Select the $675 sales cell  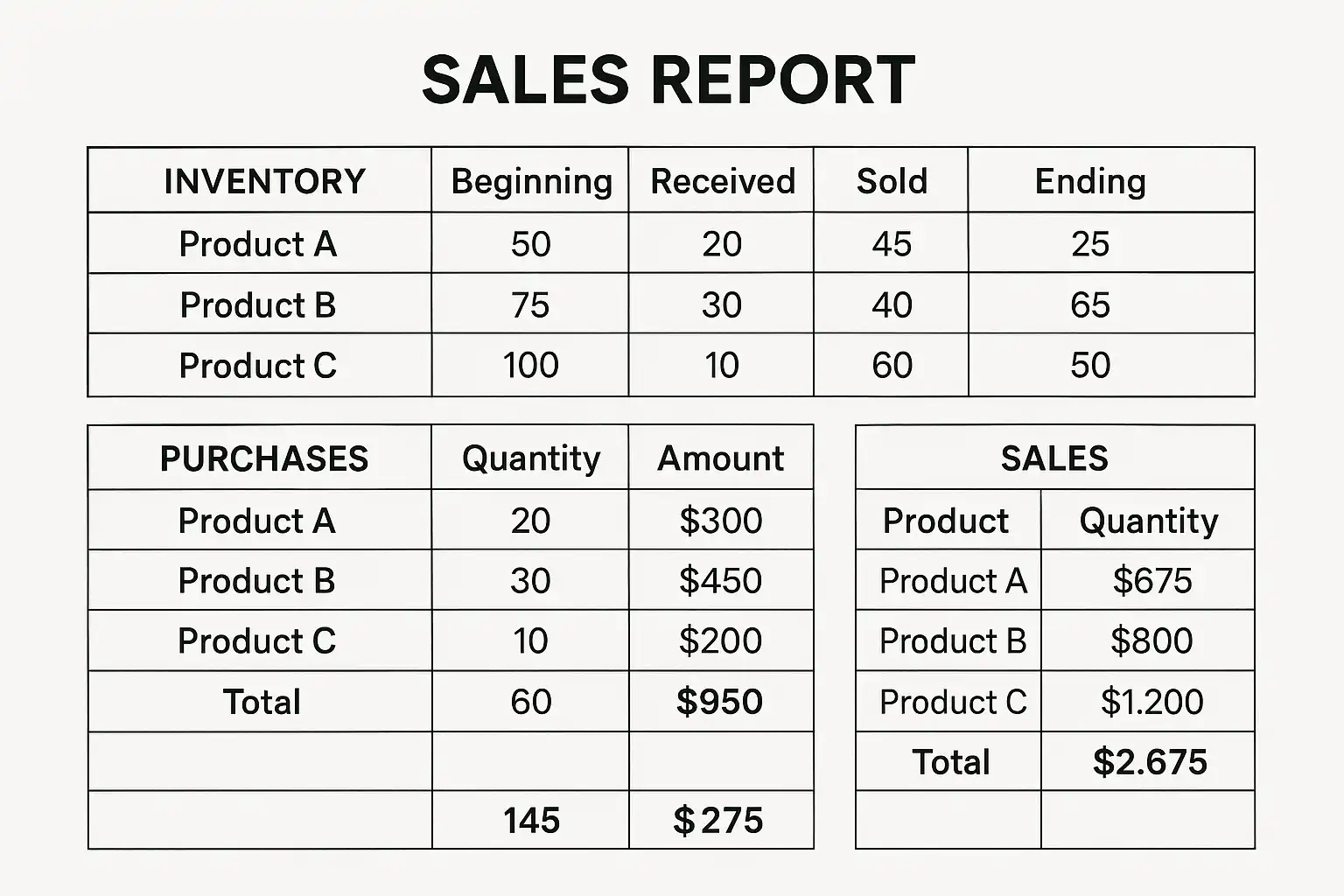pos(1151,581)
